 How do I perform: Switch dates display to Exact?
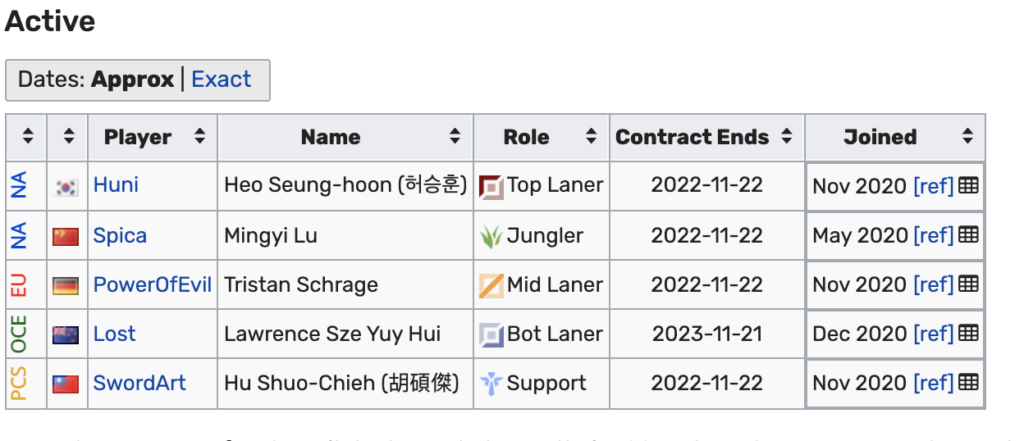click(221, 79)
